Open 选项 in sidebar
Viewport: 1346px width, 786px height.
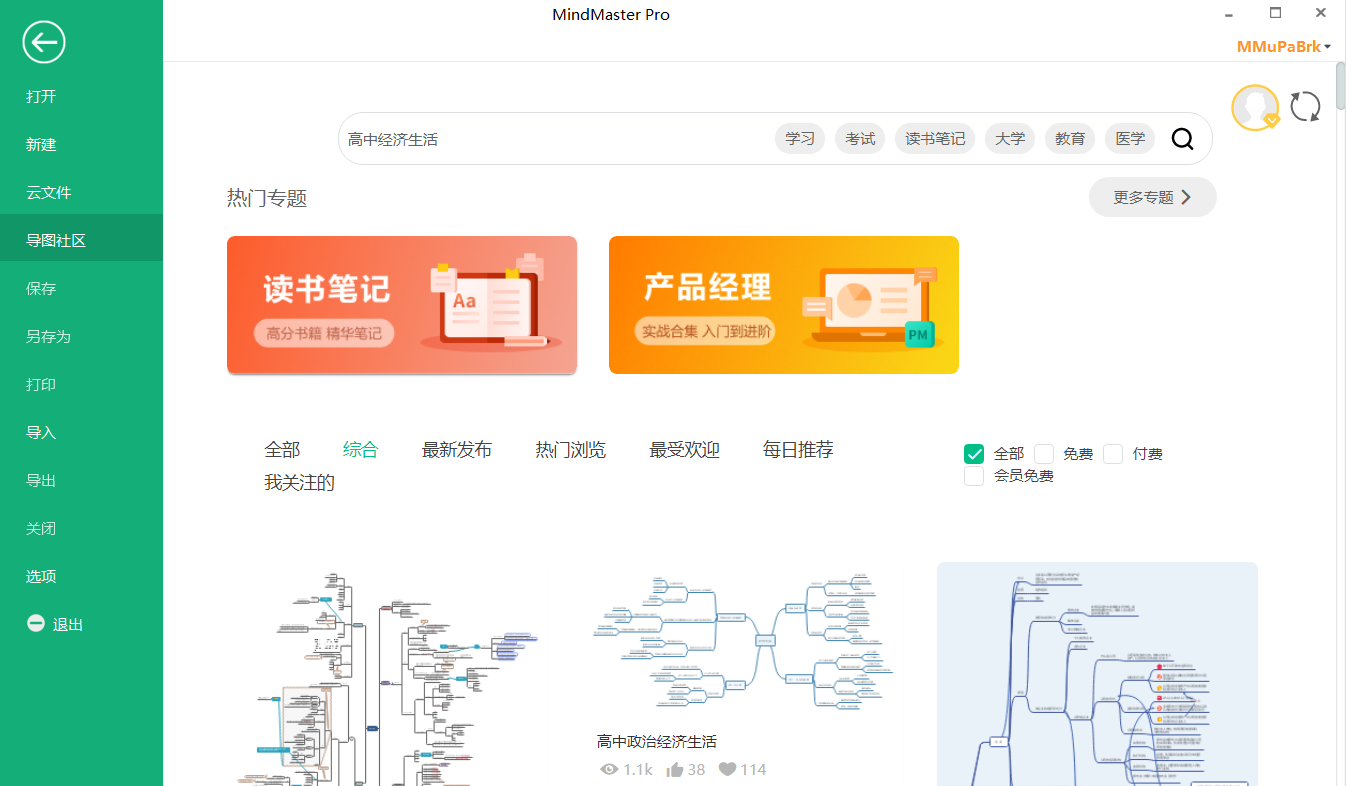[x=81, y=577]
